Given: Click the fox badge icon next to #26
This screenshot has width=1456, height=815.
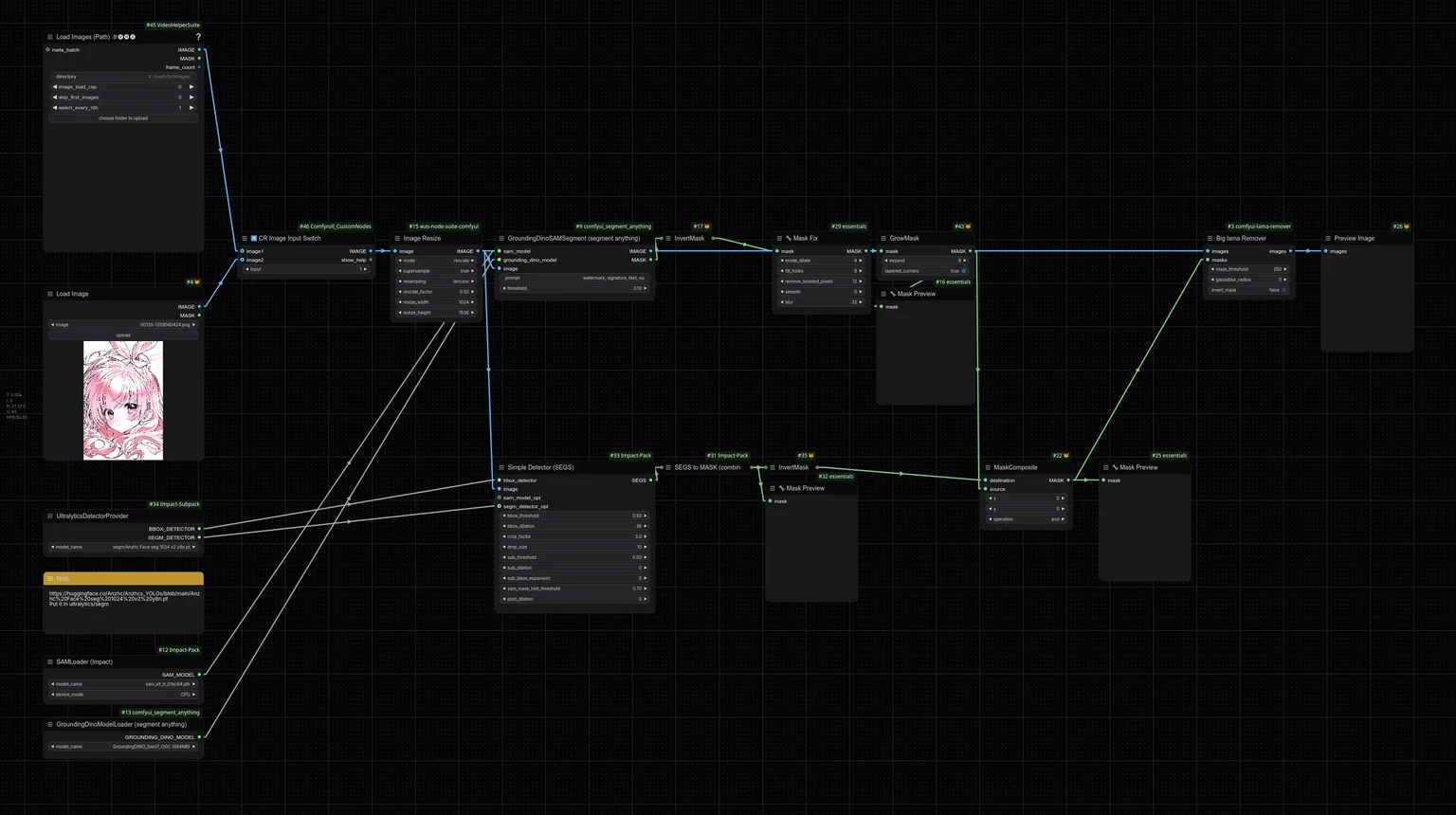Looking at the screenshot, I should click(1407, 226).
